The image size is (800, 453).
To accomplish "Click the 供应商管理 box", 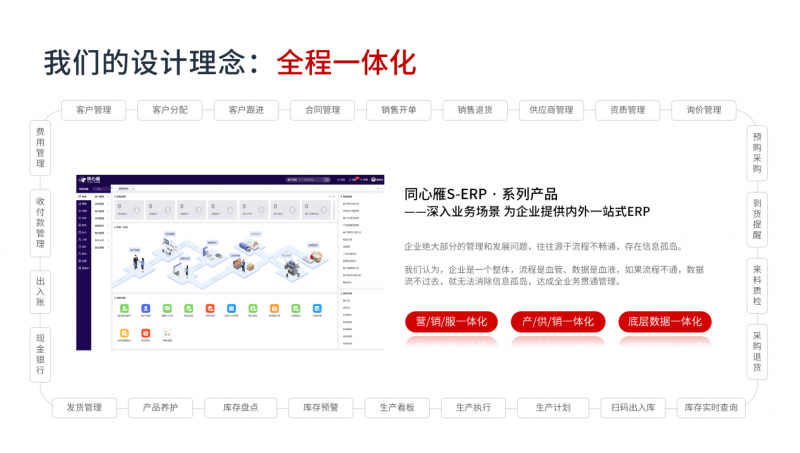I will point(551,110).
